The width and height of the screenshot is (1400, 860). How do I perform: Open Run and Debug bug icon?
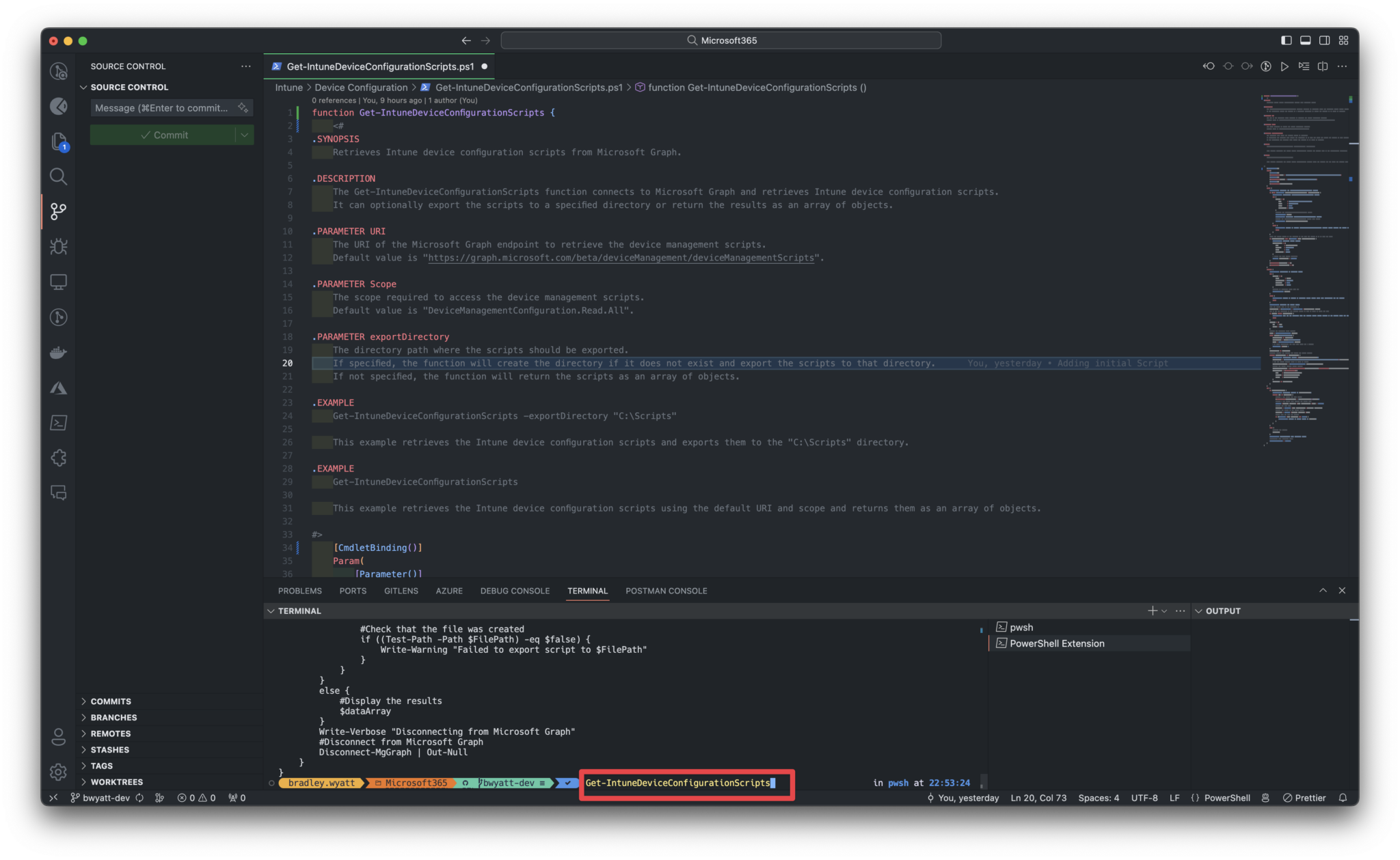coord(59,247)
